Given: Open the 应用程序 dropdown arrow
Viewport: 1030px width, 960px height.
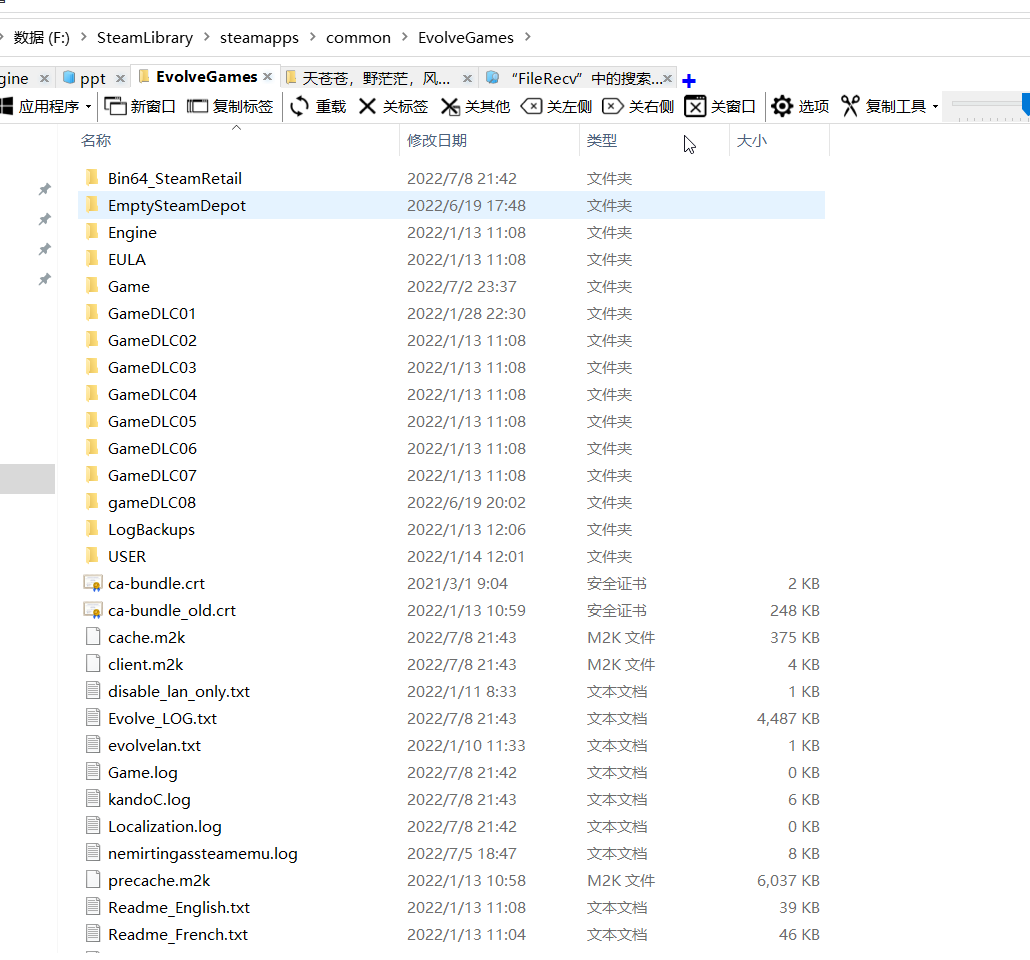Looking at the screenshot, I should (x=88, y=107).
